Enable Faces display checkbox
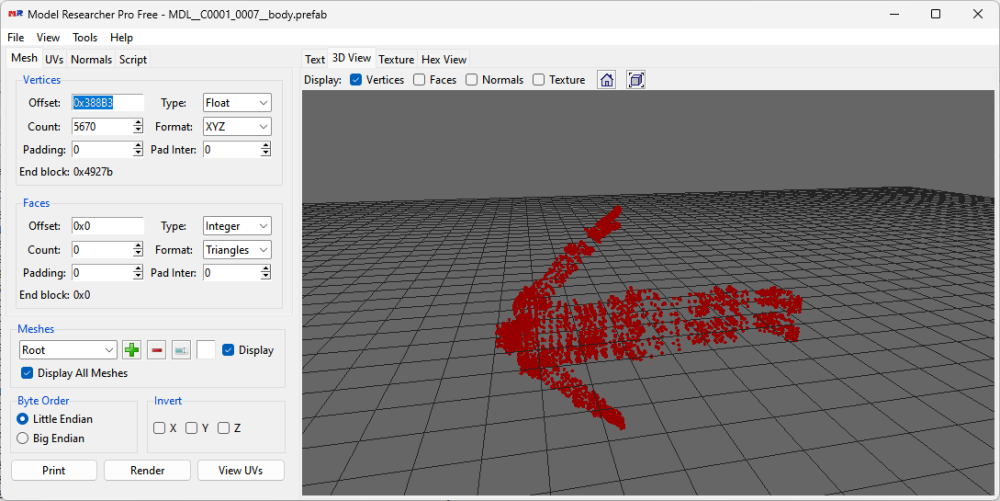The image size is (1000, 501). point(419,80)
